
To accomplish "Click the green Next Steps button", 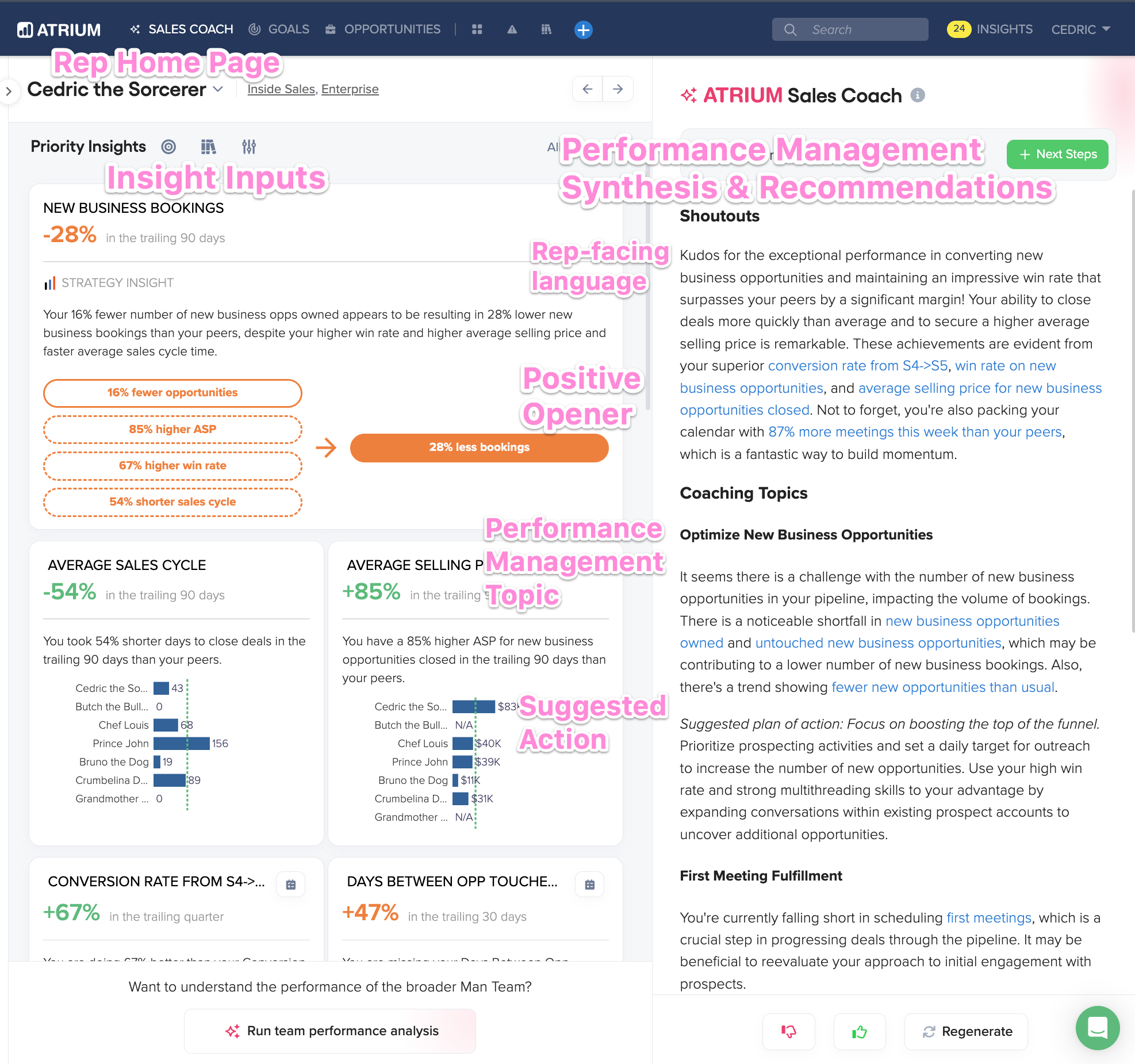I will coord(1057,154).
